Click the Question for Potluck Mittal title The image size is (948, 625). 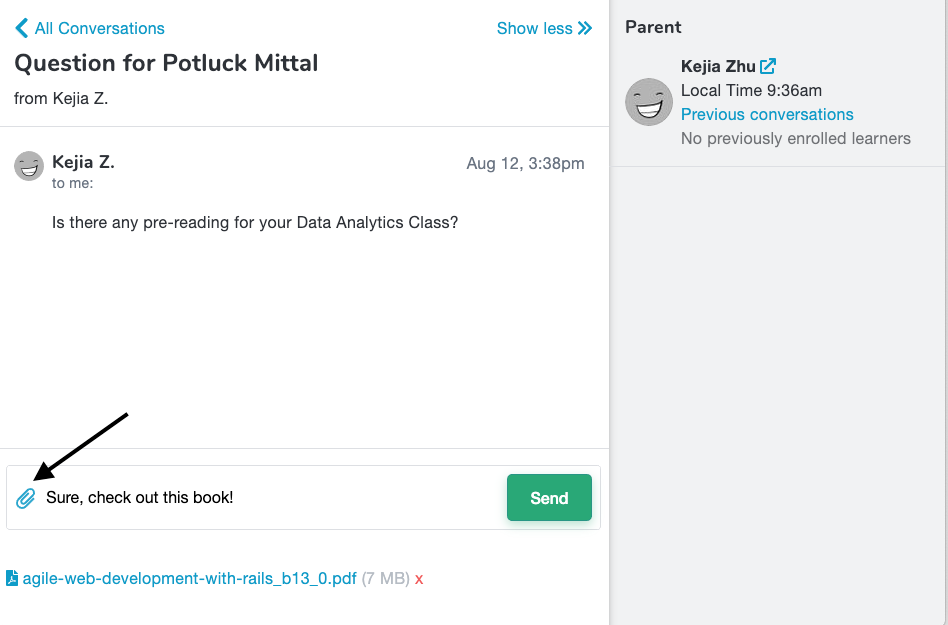click(166, 63)
